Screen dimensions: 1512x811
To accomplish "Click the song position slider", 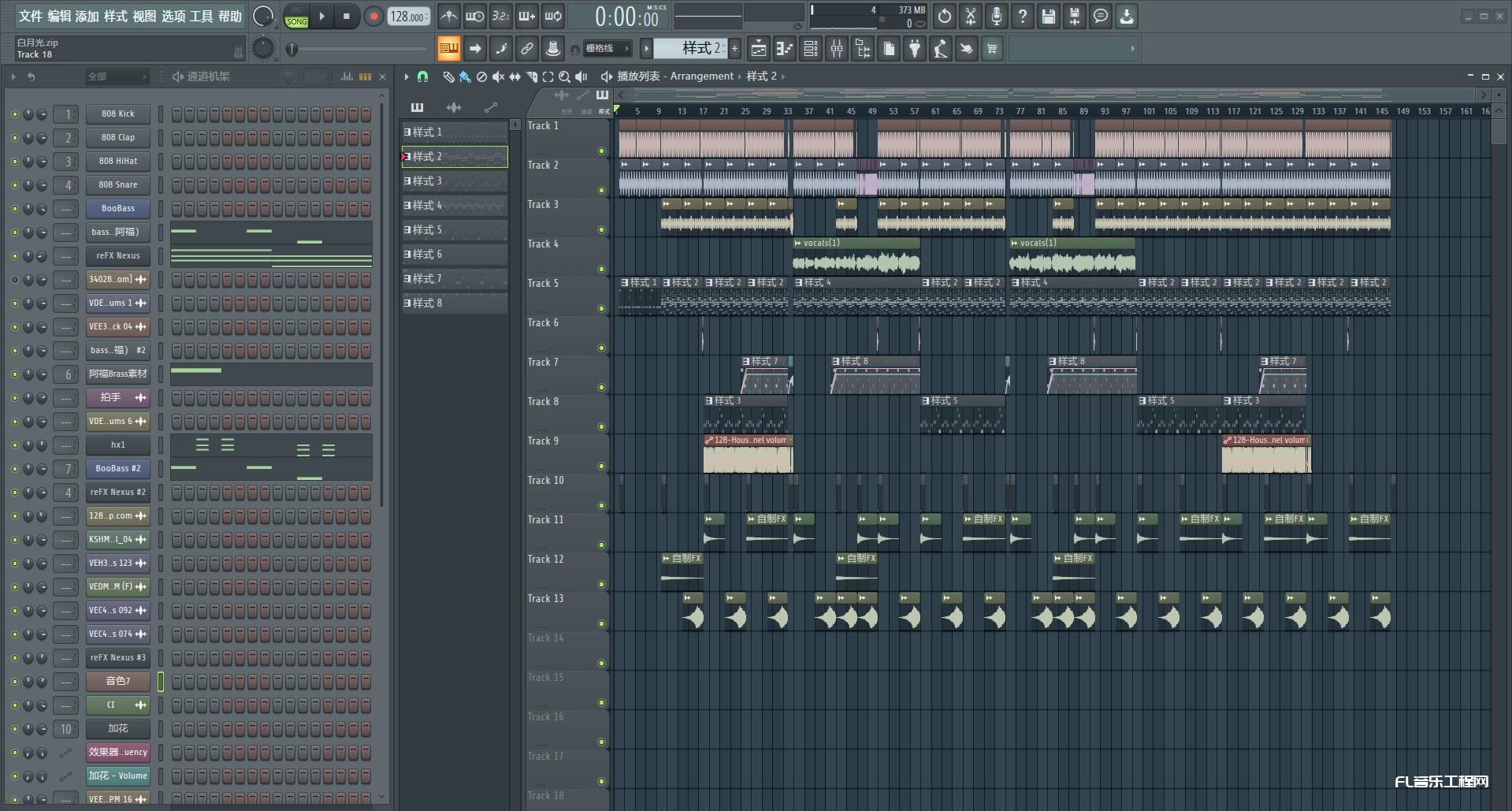I will click(358, 49).
